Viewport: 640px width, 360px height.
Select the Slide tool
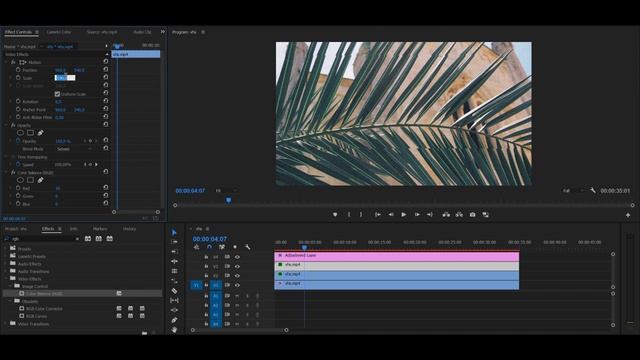pos(174,310)
